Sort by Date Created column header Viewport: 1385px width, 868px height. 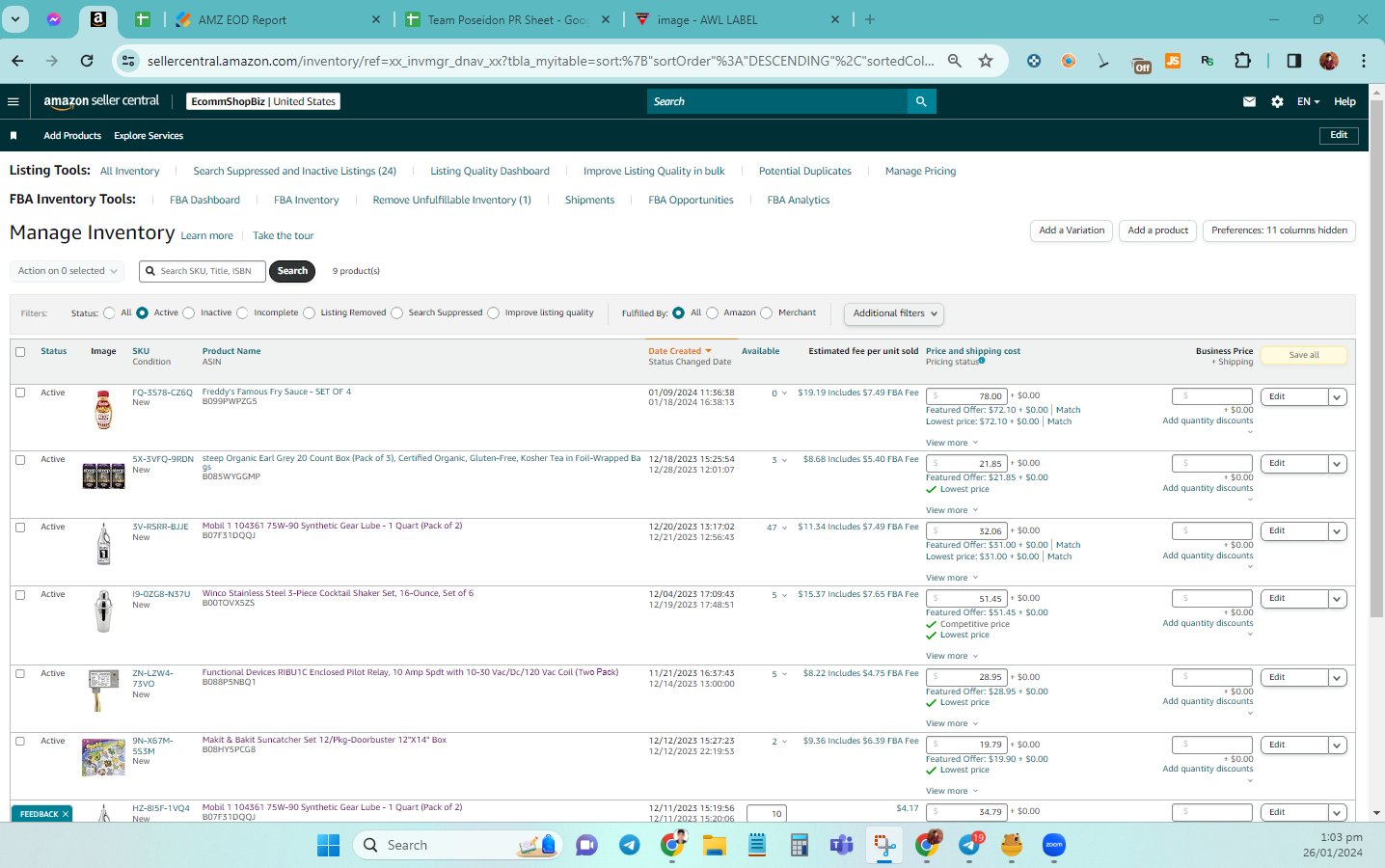click(x=680, y=351)
